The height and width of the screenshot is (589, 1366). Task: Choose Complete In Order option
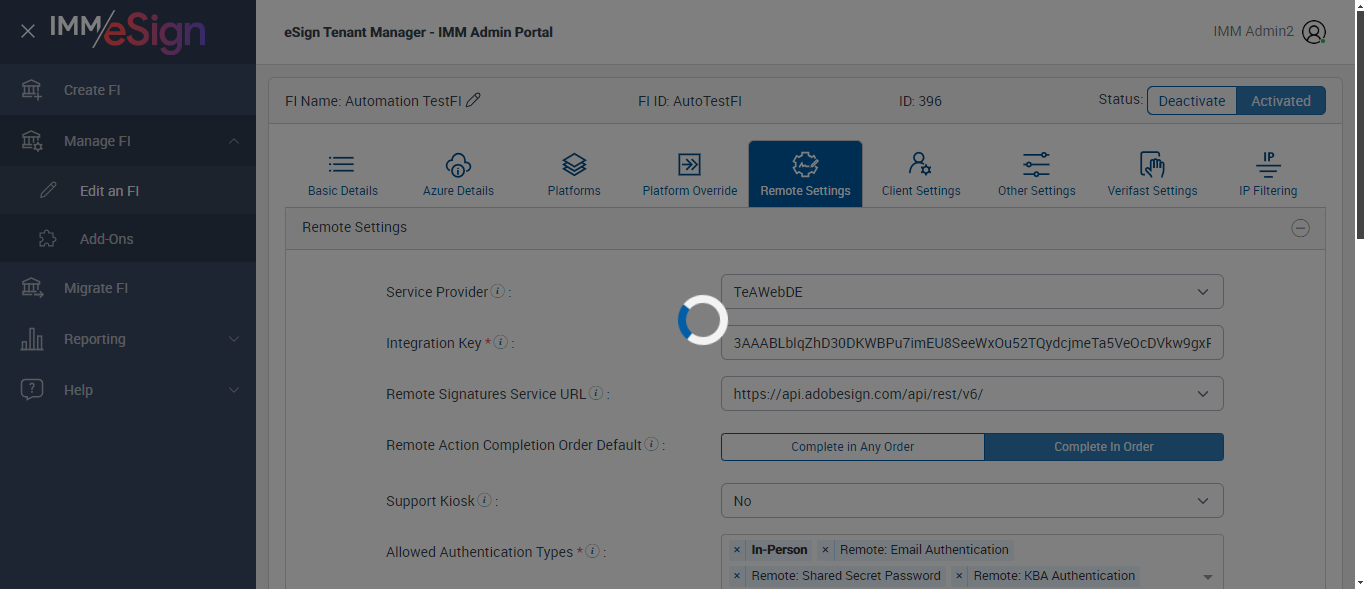1104,447
